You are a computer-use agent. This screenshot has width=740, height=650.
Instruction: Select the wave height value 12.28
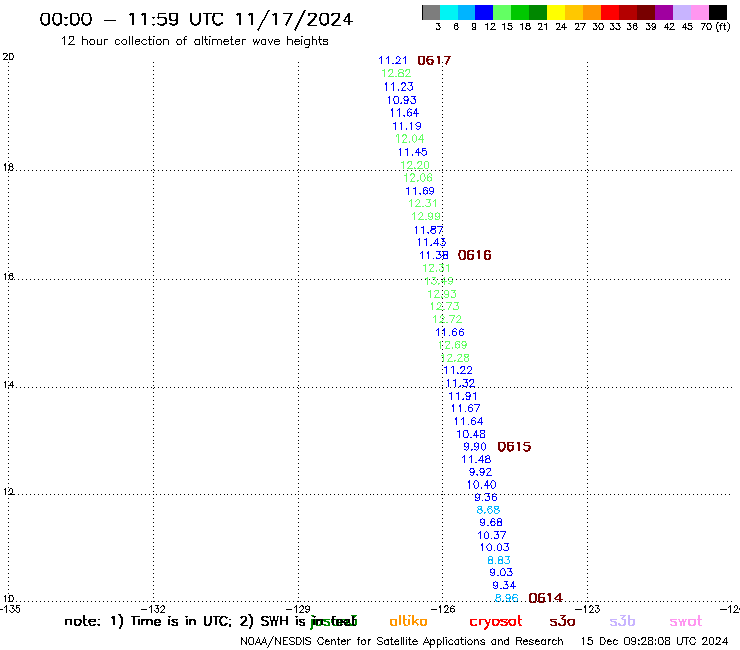tap(455, 358)
